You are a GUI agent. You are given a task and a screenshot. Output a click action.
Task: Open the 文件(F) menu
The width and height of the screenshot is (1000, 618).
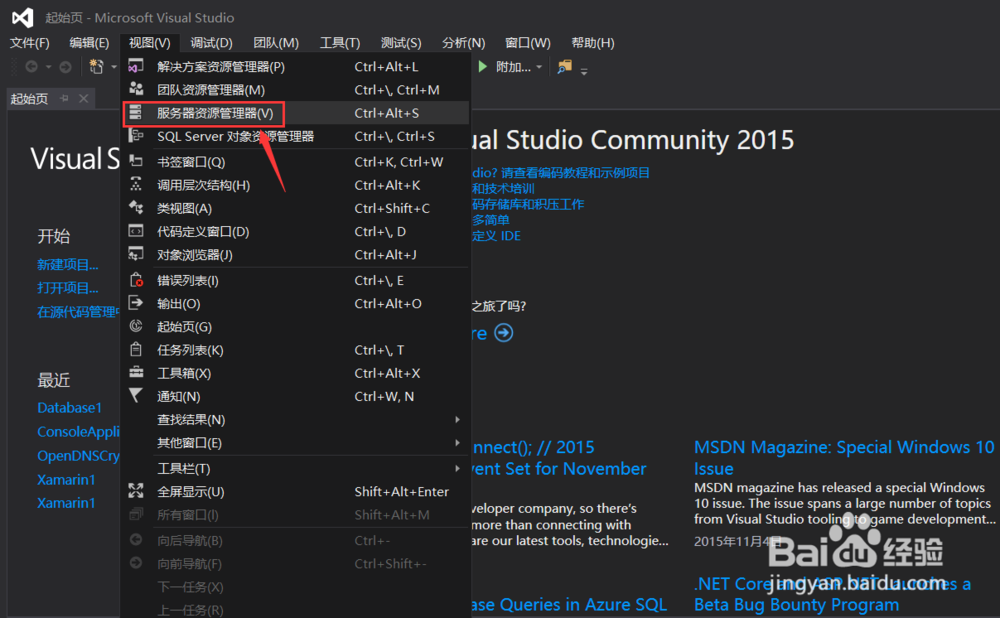coord(29,43)
